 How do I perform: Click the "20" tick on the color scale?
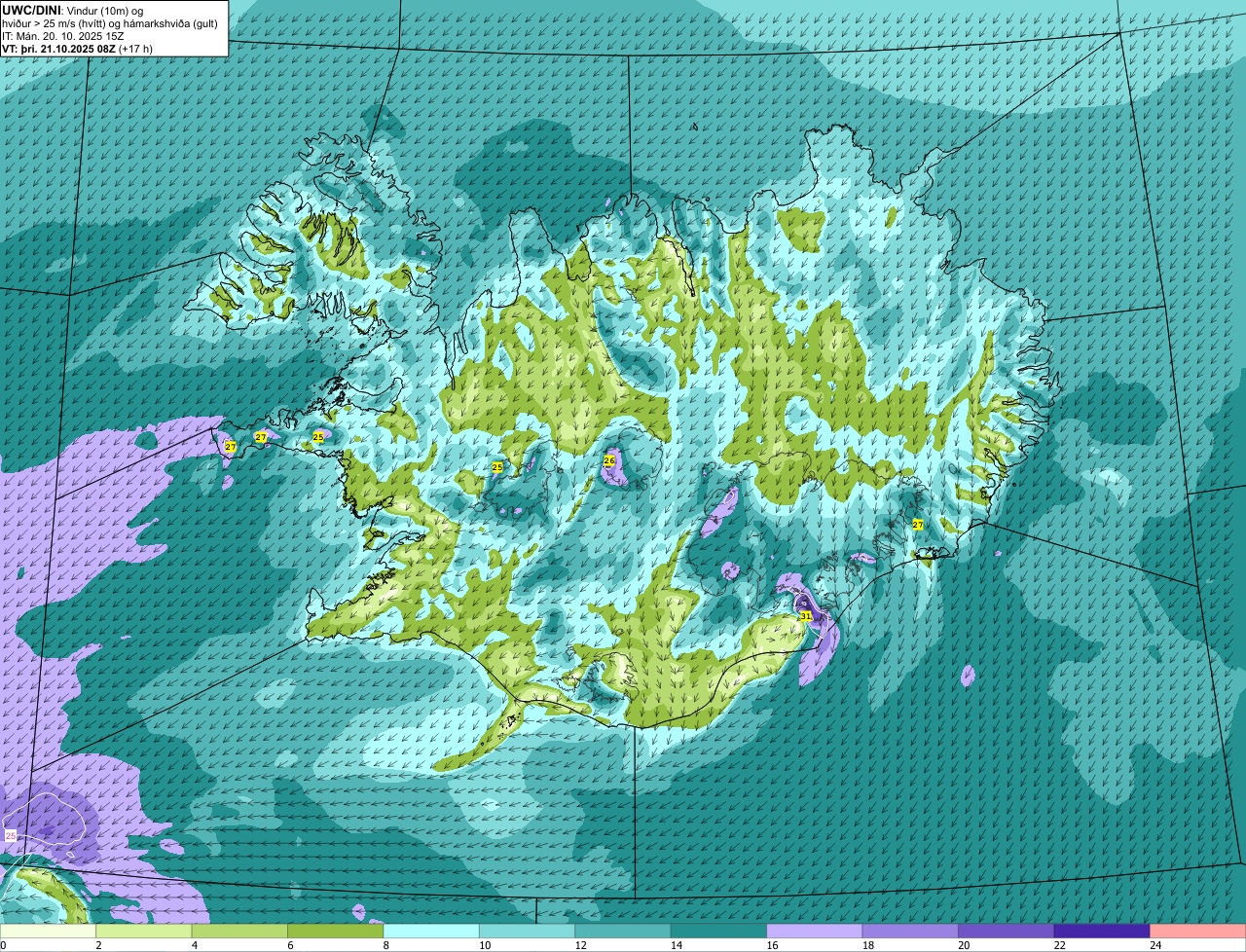click(964, 945)
